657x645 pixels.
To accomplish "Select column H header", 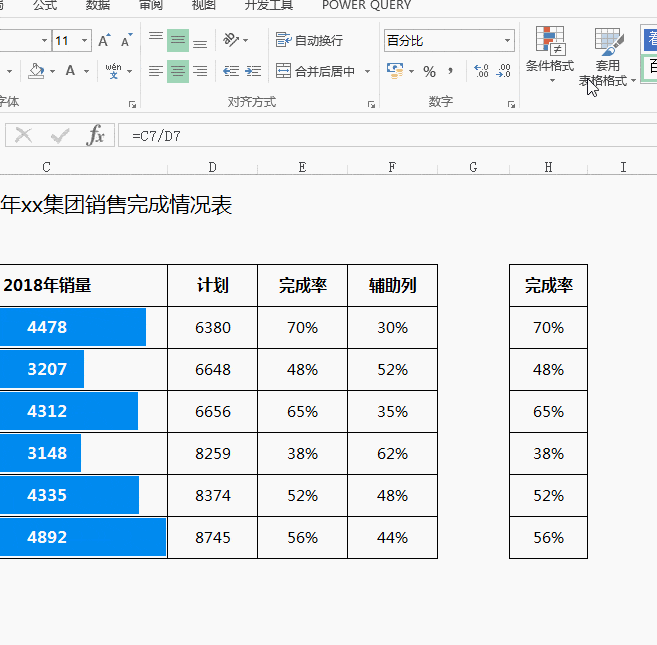I will (548, 167).
